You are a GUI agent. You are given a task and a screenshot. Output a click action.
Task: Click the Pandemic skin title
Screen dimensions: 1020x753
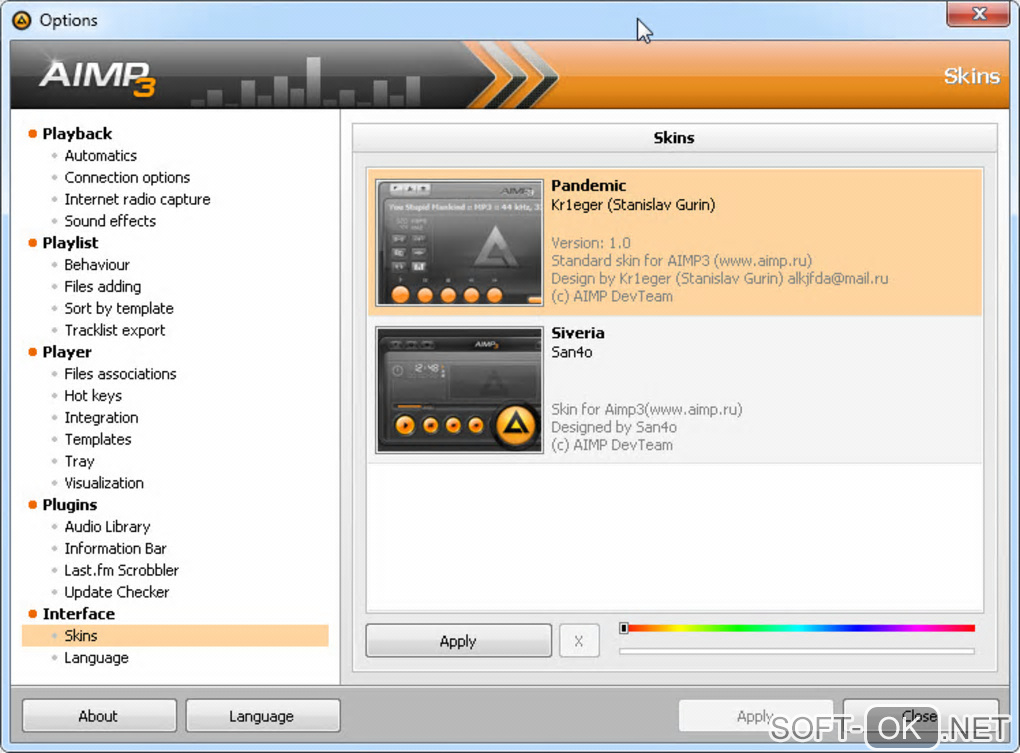point(588,186)
